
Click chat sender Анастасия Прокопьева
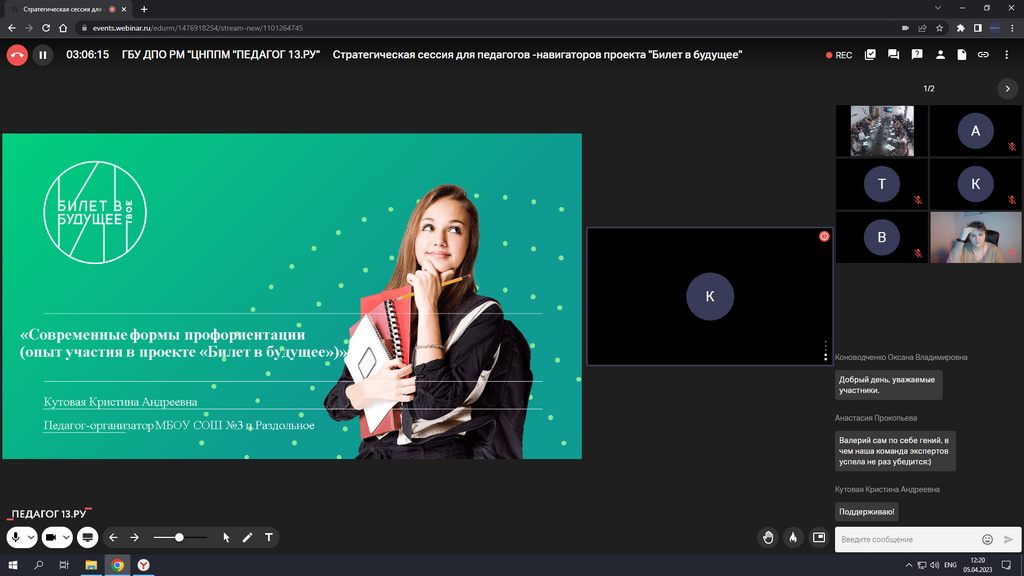(x=876, y=418)
